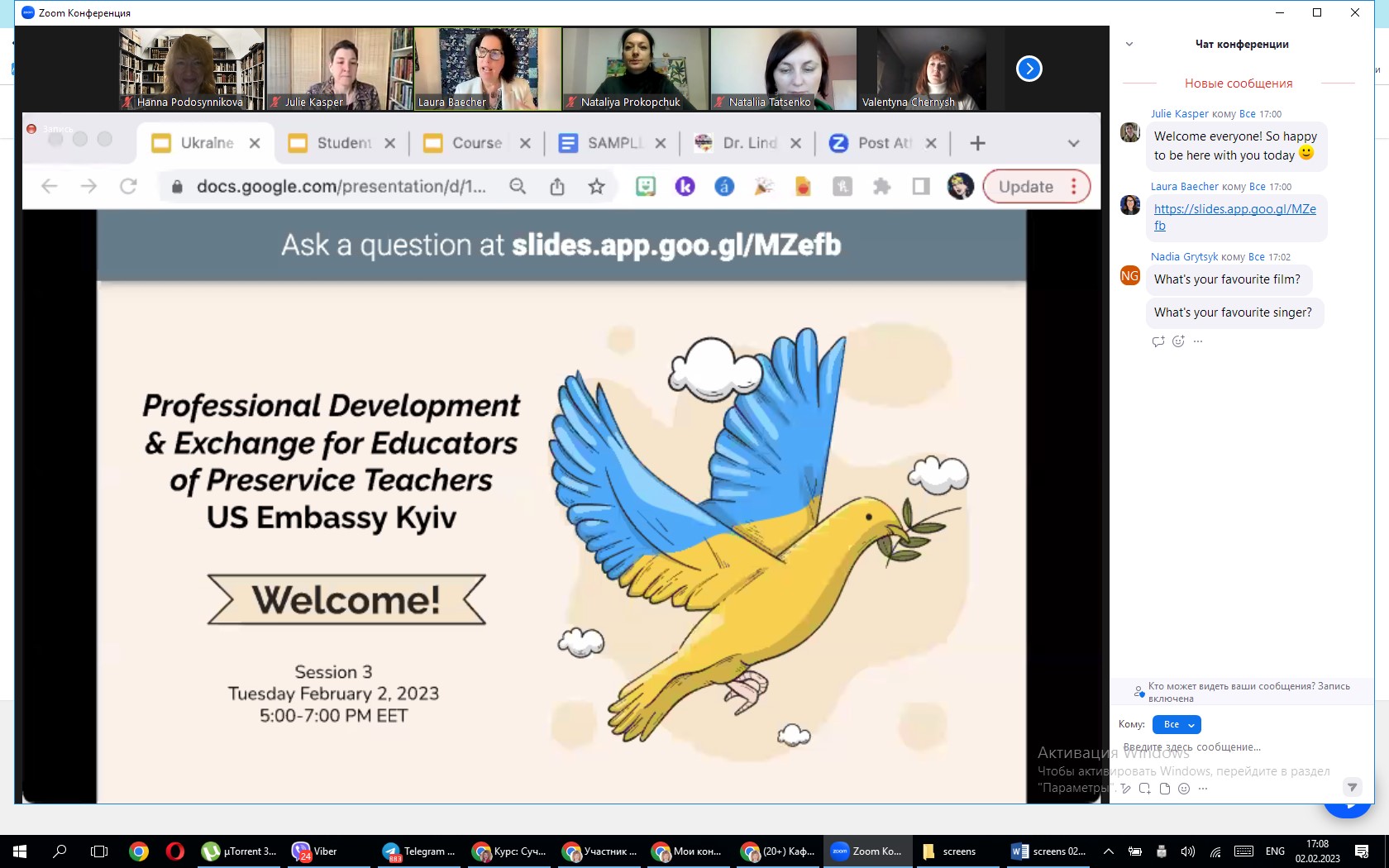The image size is (1389, 868).
Task: Switch to Telegram in the taskbar
Action: pos(419,851)
